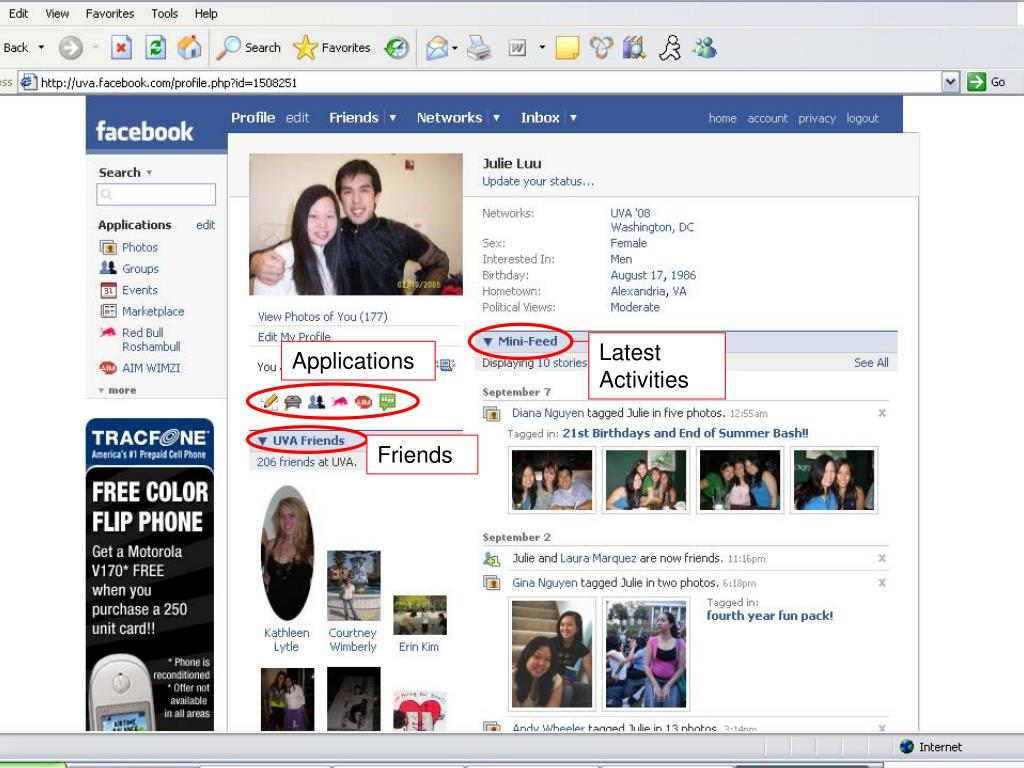Open browsing History icon

[396, 48]
